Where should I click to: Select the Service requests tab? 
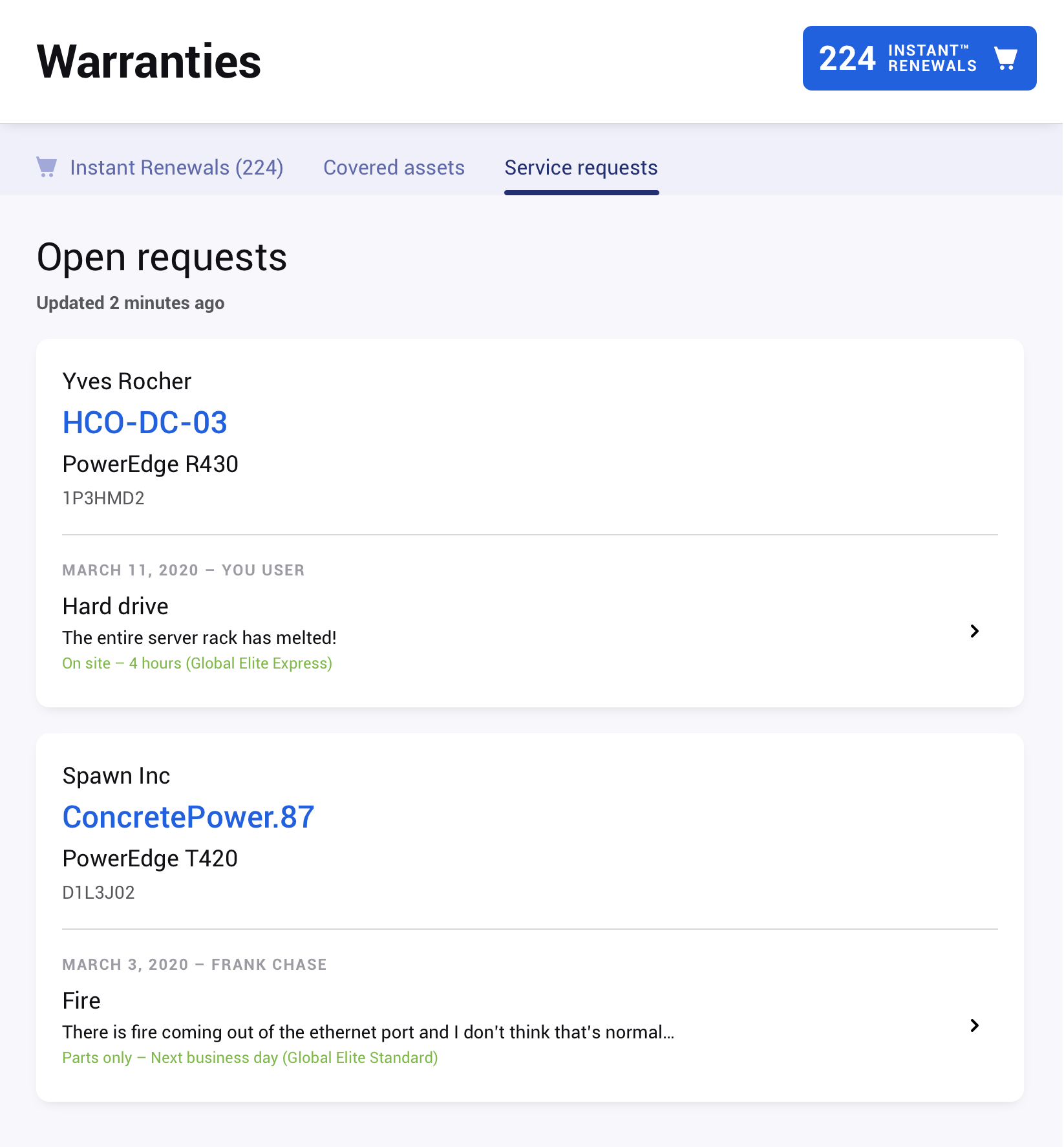point(581,167)
